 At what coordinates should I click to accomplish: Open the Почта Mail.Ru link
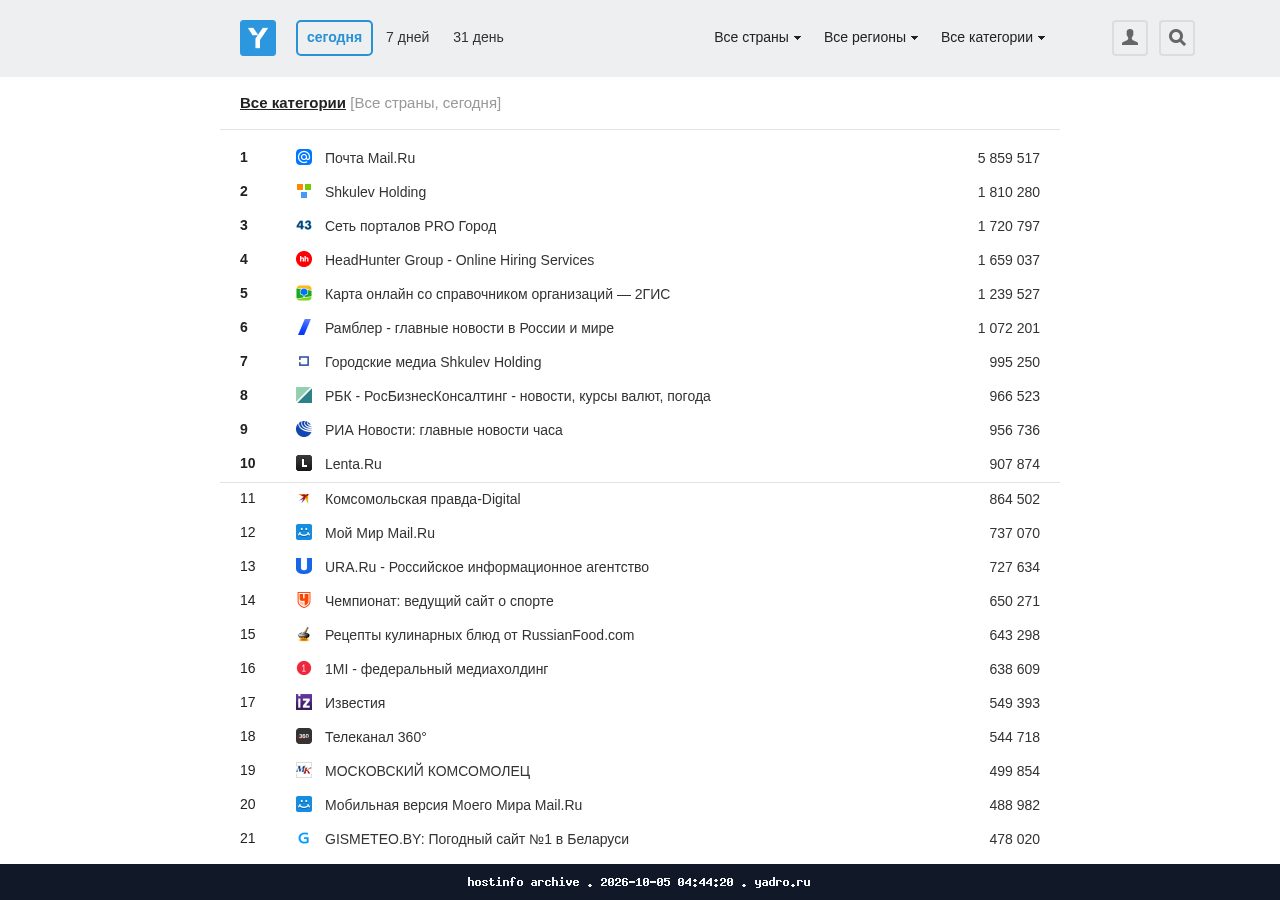[x=370, y=158]
